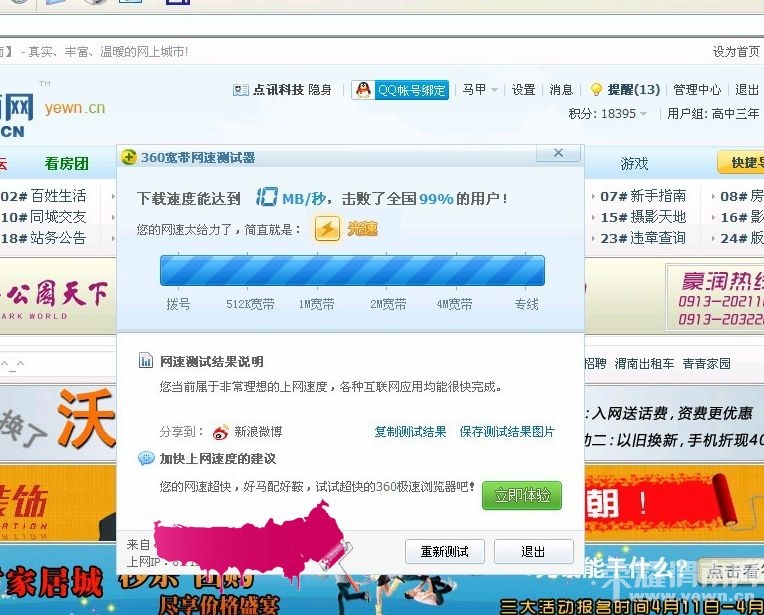764x615 pixels.
Task: Click the lightning bolt speed icon
Action: pos(327,229)
